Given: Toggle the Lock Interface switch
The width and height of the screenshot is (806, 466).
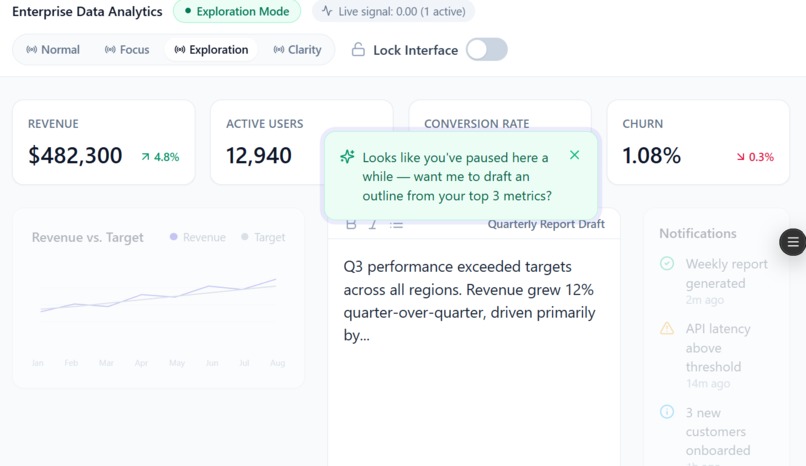Looking at the screenshot, I should tap(487, 50).
